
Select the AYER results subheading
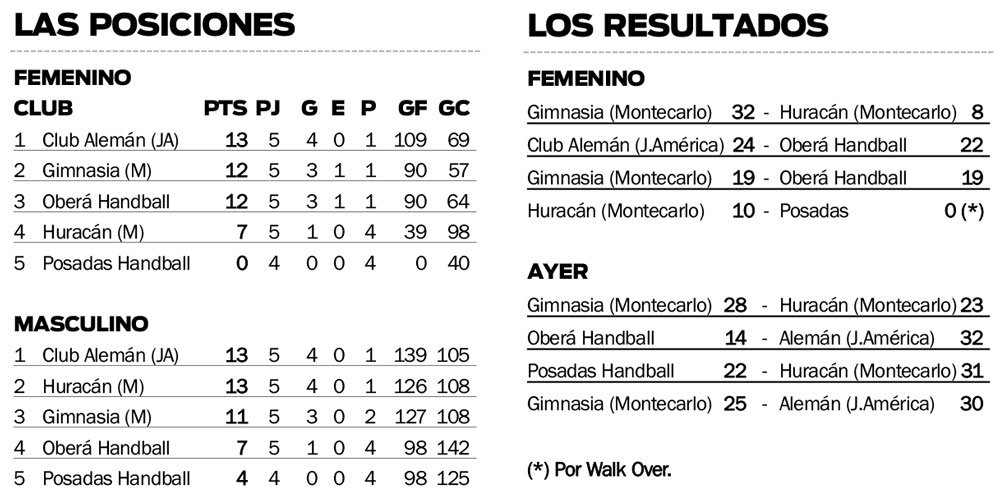click(557, 272)
